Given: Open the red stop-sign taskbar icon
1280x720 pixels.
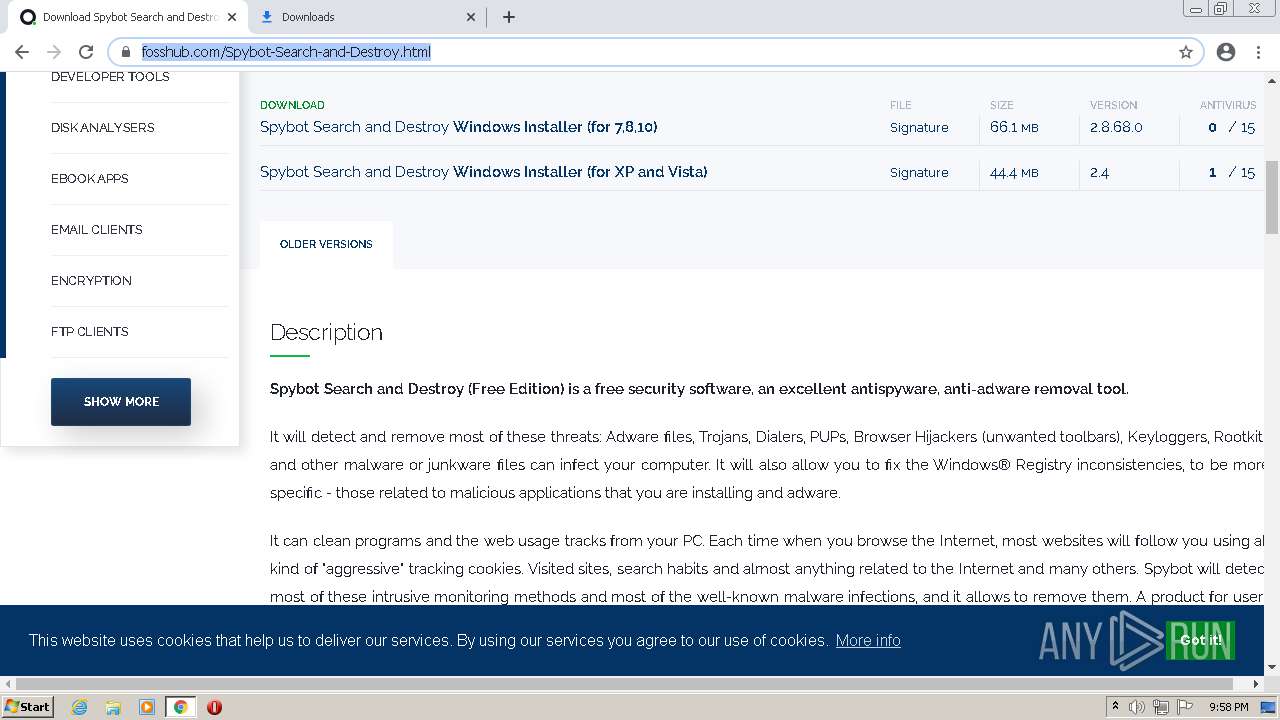Looking at the screenshot, I should 214,707.
